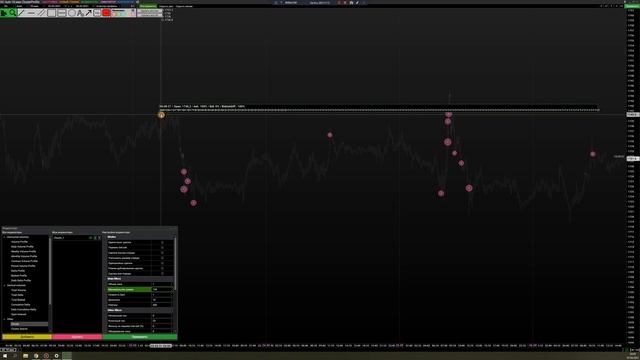The width and height of the screenshot is (640, 360).
Task: Select the highlighted Clouds indicator
Action: (29, 324)
